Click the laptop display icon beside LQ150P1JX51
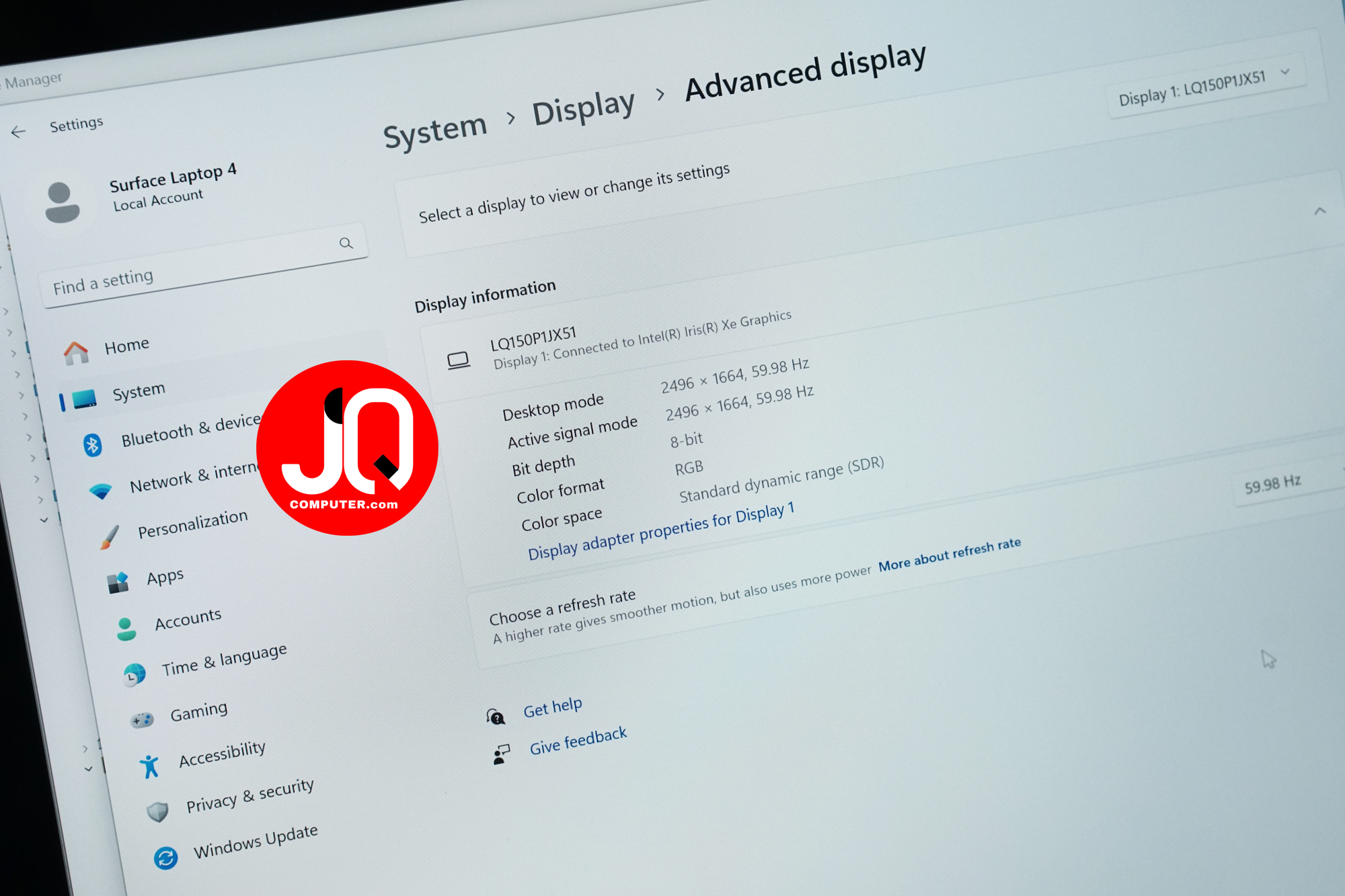Viewport: 1345px width, 896px height. tap(459, 361)
